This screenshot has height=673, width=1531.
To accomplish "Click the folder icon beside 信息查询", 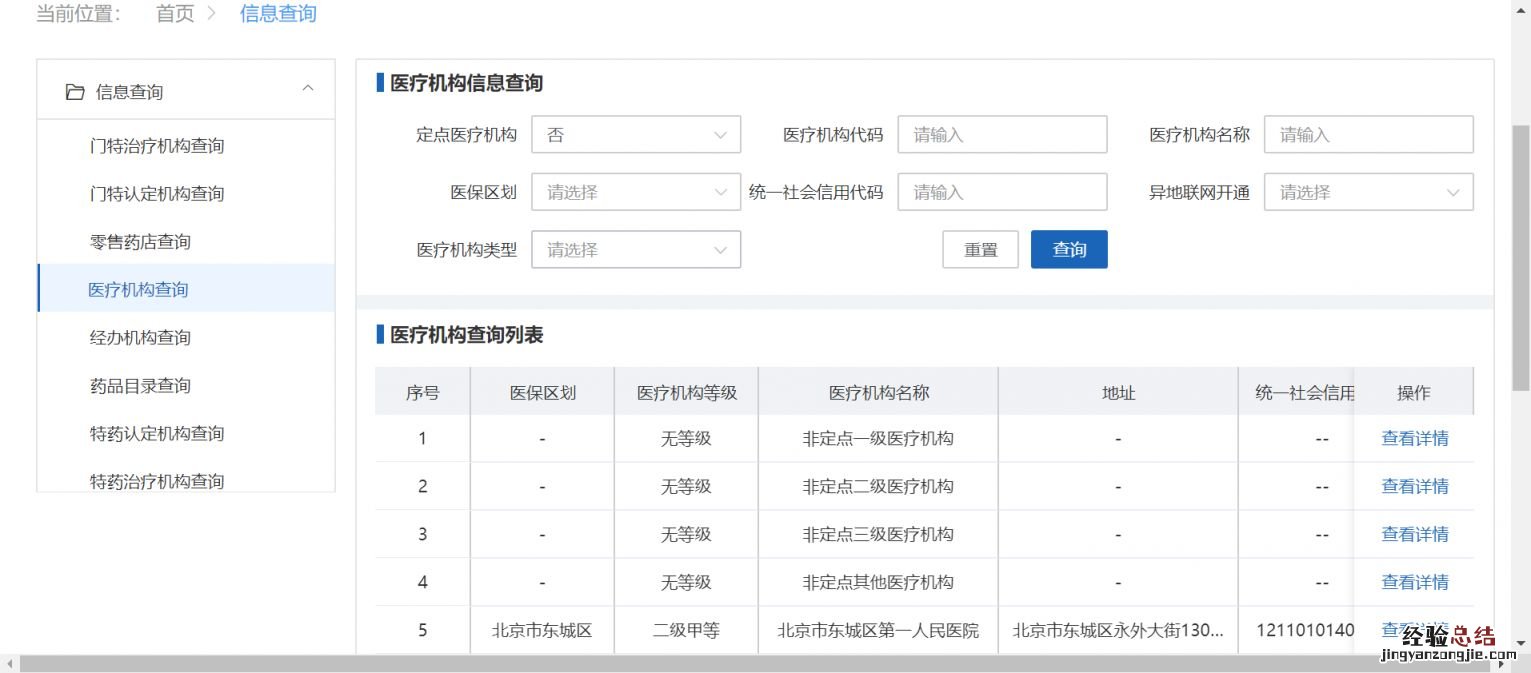I will point(75,92).
